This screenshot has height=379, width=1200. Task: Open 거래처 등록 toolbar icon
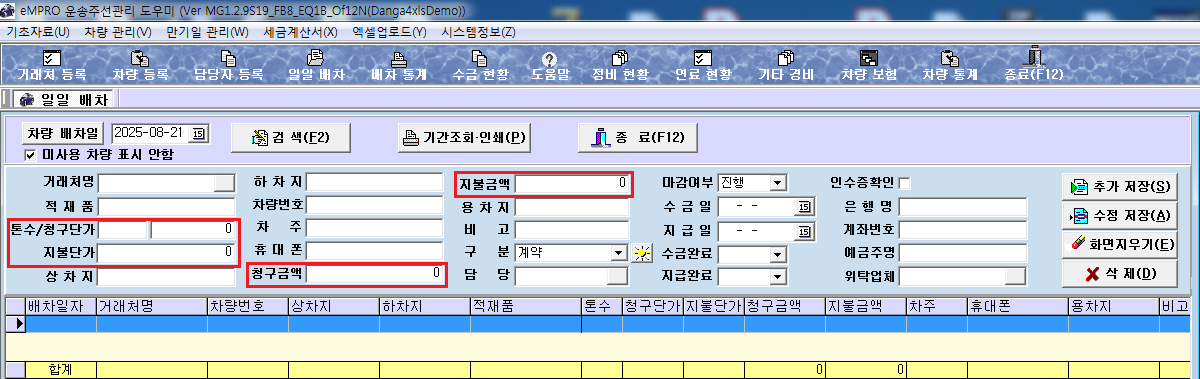(x=51, y=67)
